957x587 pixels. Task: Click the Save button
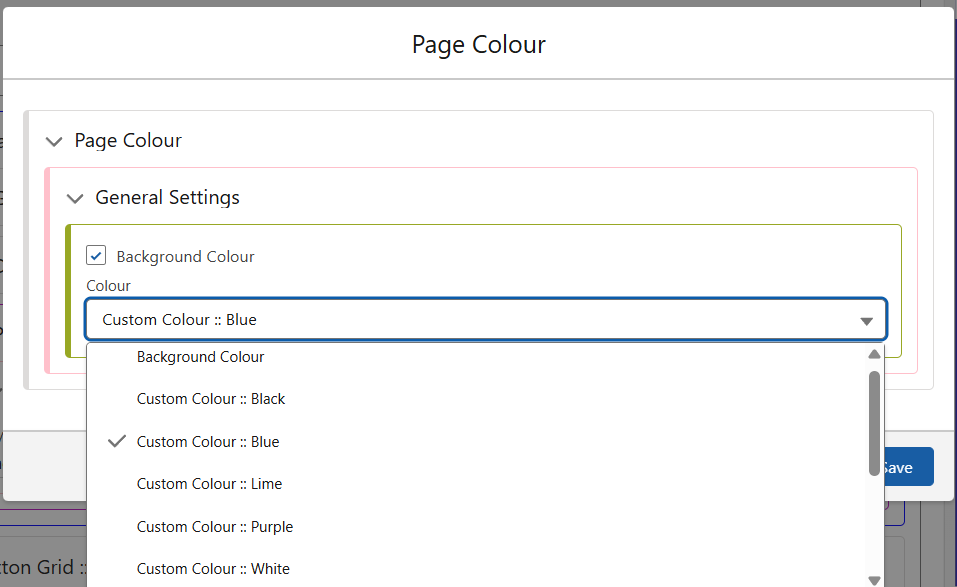click(x=905, y=467)
